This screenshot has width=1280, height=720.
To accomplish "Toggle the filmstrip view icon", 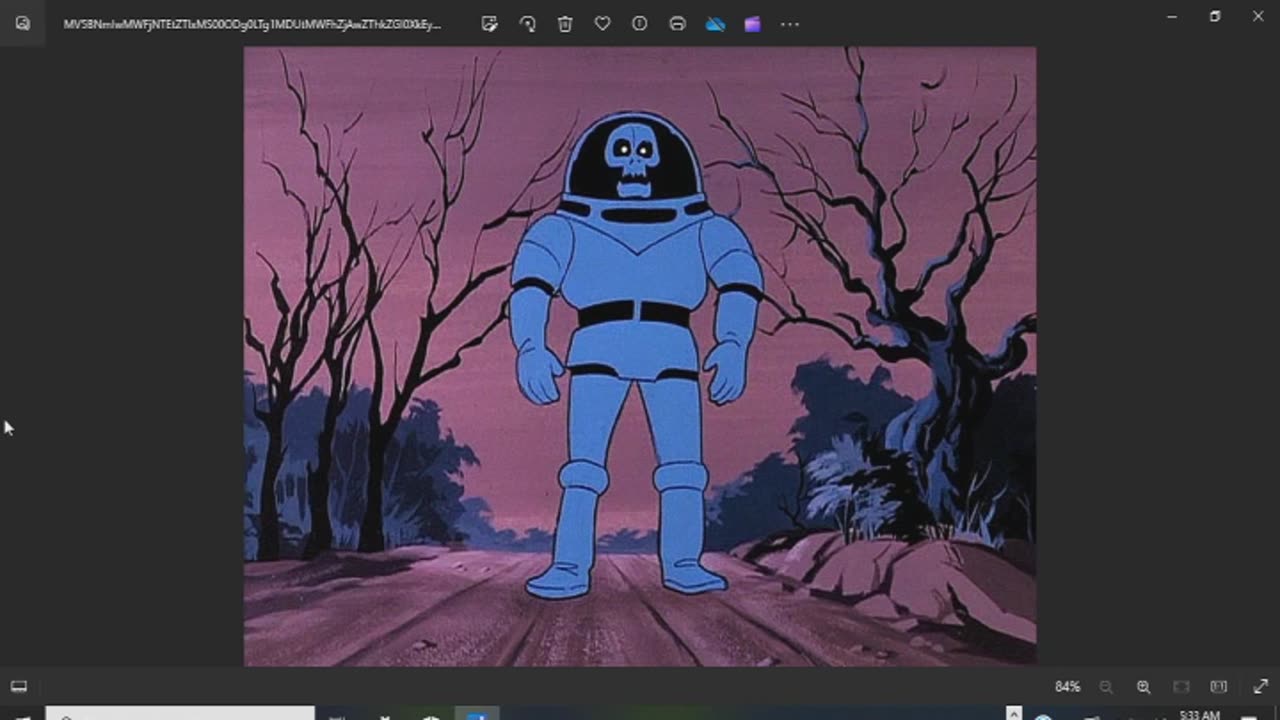I will [x=18, y=686].
